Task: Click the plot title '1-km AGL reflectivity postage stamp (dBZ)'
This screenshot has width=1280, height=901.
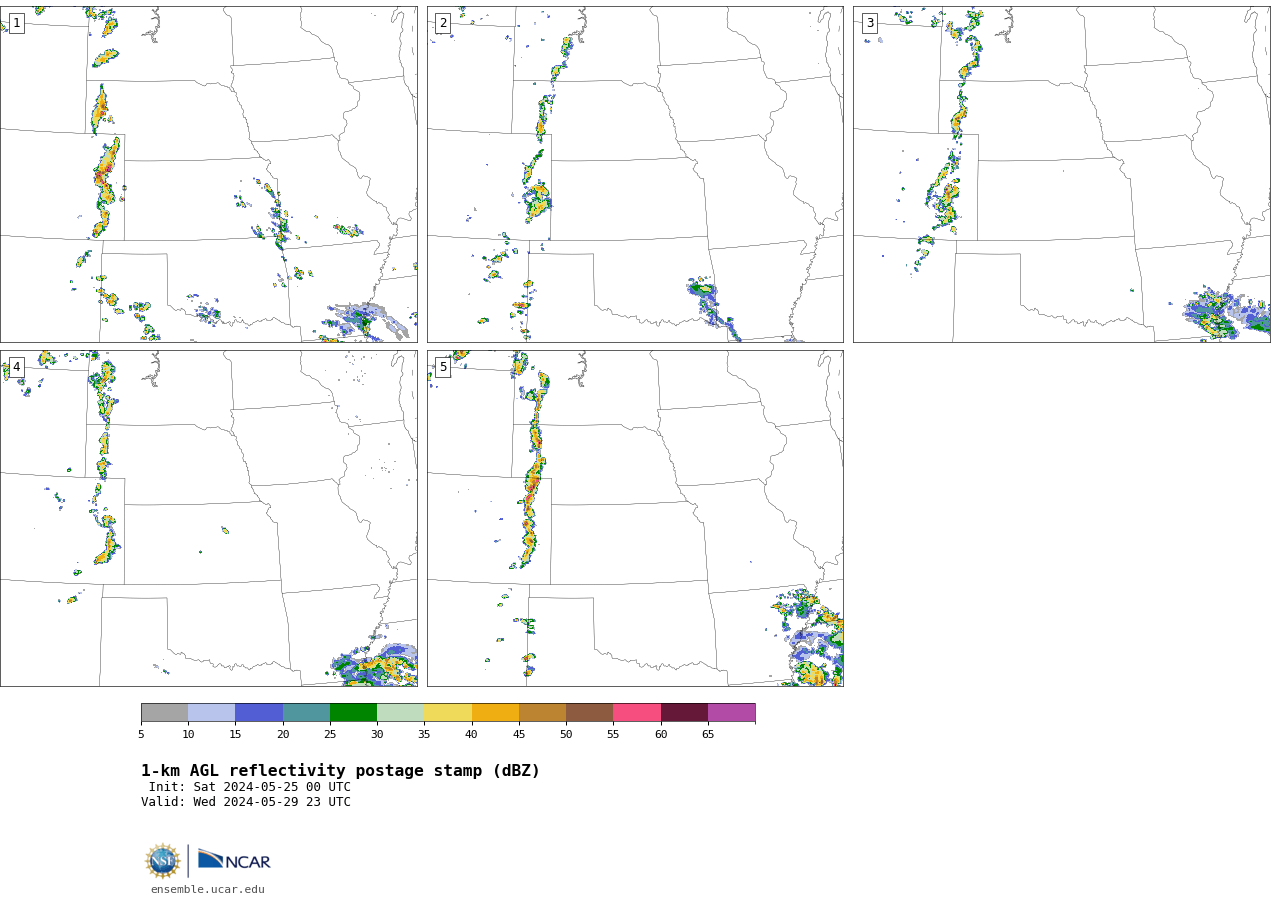Action: point(340,771)
